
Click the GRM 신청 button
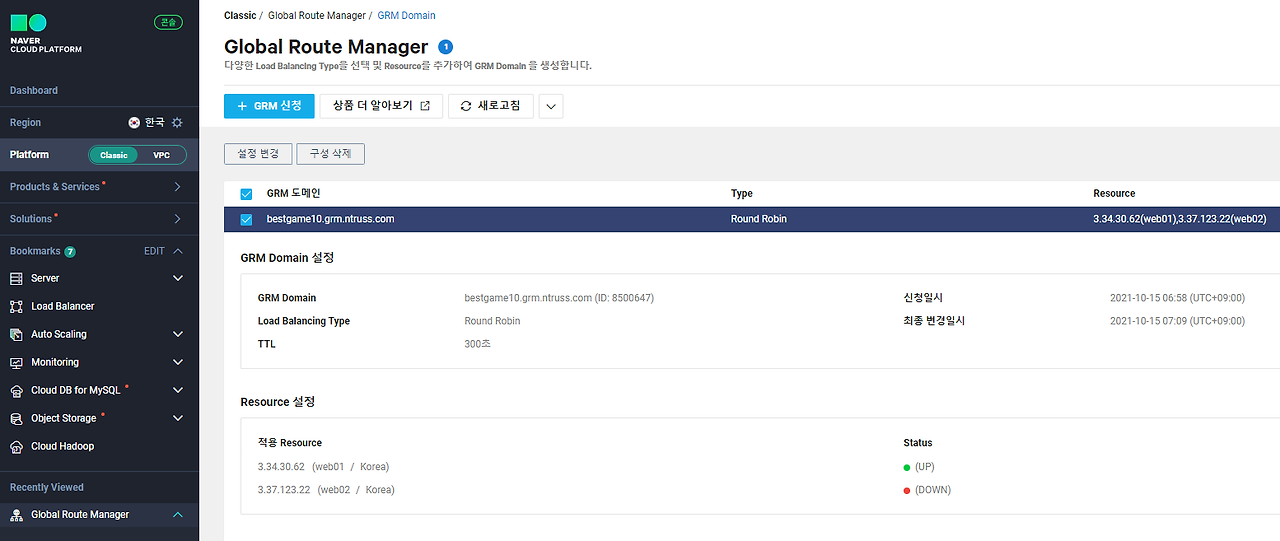click(x=269, y=106)
